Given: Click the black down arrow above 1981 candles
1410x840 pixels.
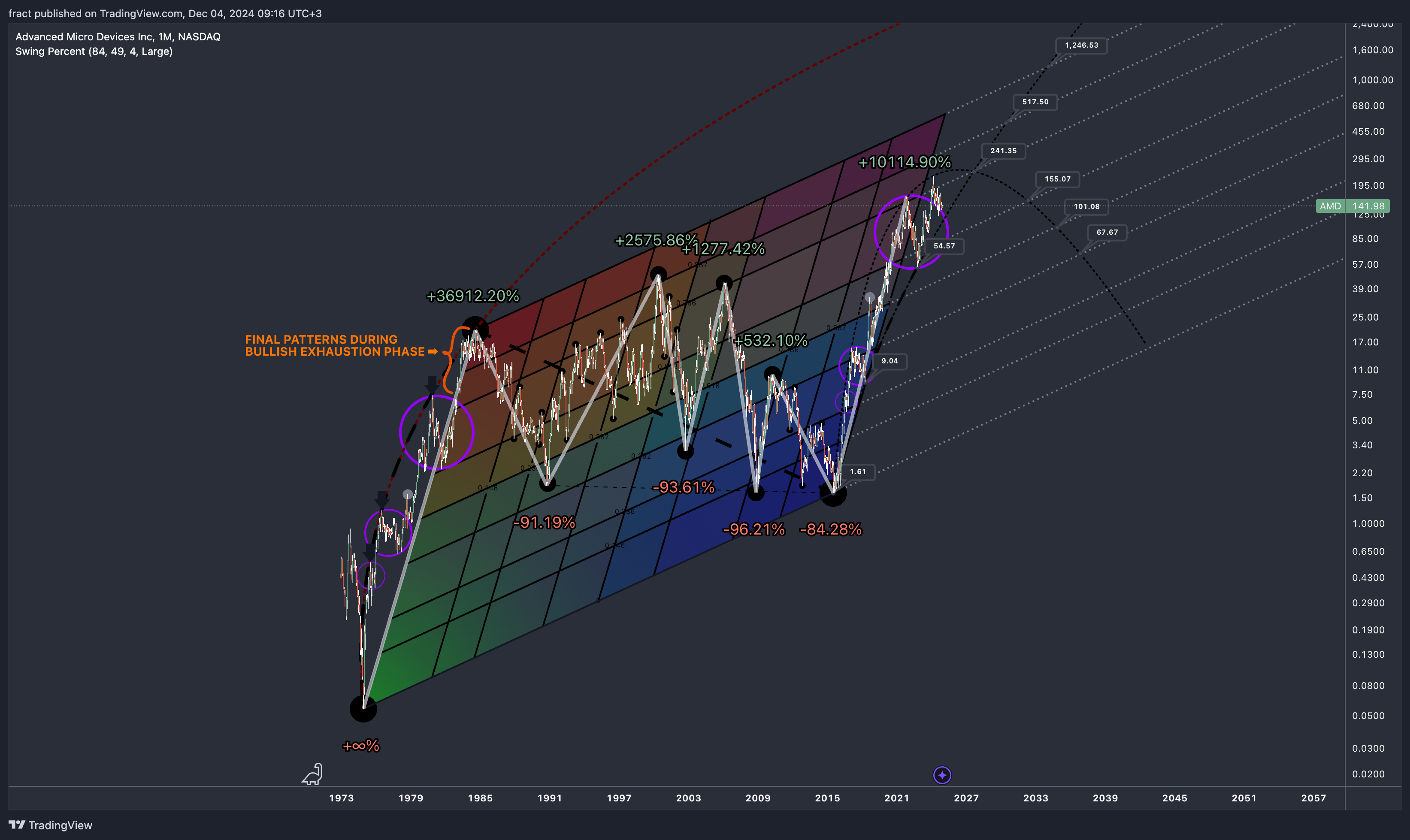Looking at the screenshot, I should 432,385.
